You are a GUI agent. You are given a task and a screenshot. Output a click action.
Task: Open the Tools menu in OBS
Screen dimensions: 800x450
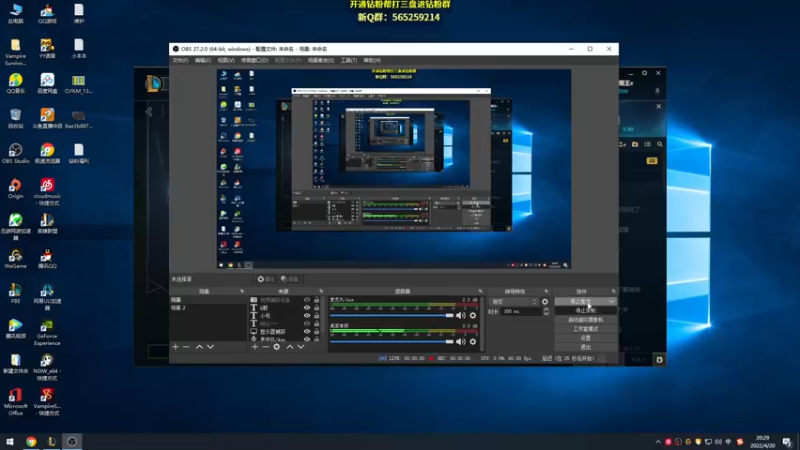coord(348,60)
